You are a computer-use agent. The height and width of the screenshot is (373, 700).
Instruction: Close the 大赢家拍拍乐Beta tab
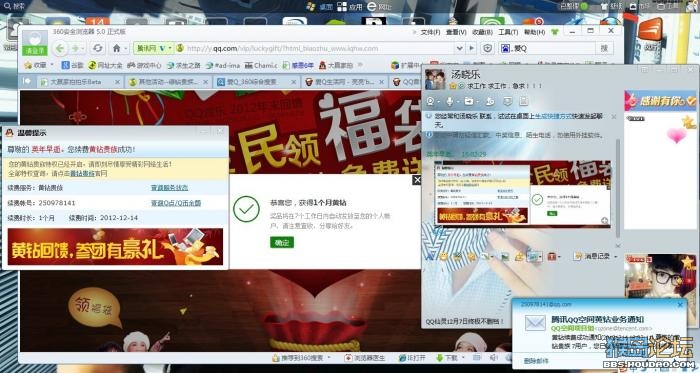pos(117,82)
